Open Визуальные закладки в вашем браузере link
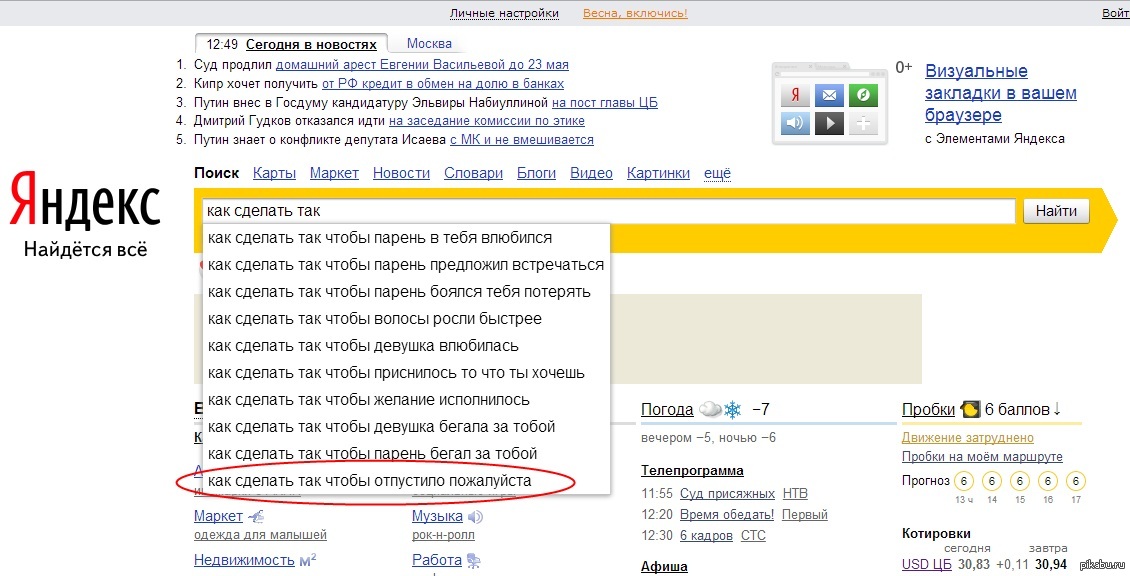 [1000, 93]
